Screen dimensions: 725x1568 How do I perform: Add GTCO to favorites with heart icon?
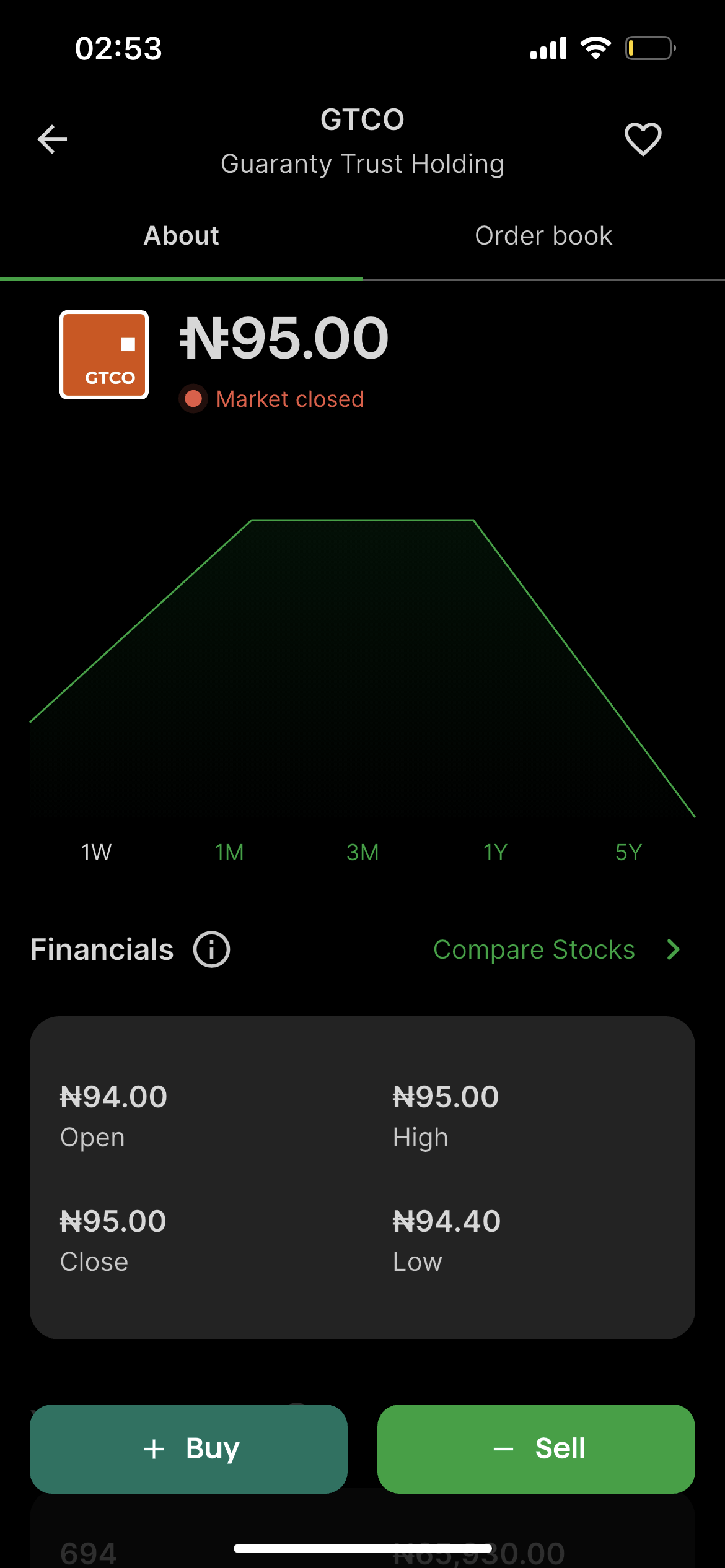pos(643,139)
